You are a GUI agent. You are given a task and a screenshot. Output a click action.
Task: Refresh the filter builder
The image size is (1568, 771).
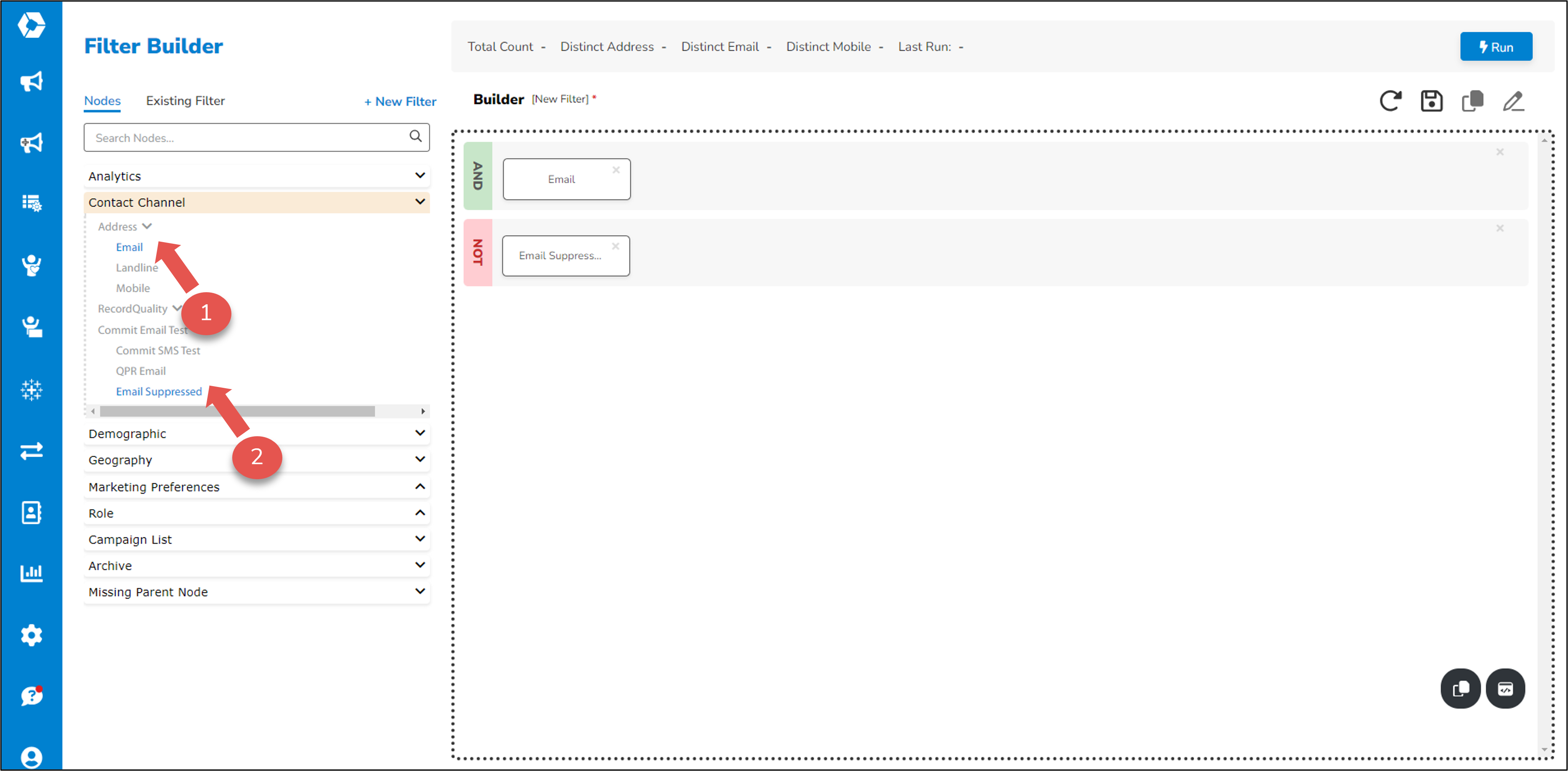[1391, 101]
